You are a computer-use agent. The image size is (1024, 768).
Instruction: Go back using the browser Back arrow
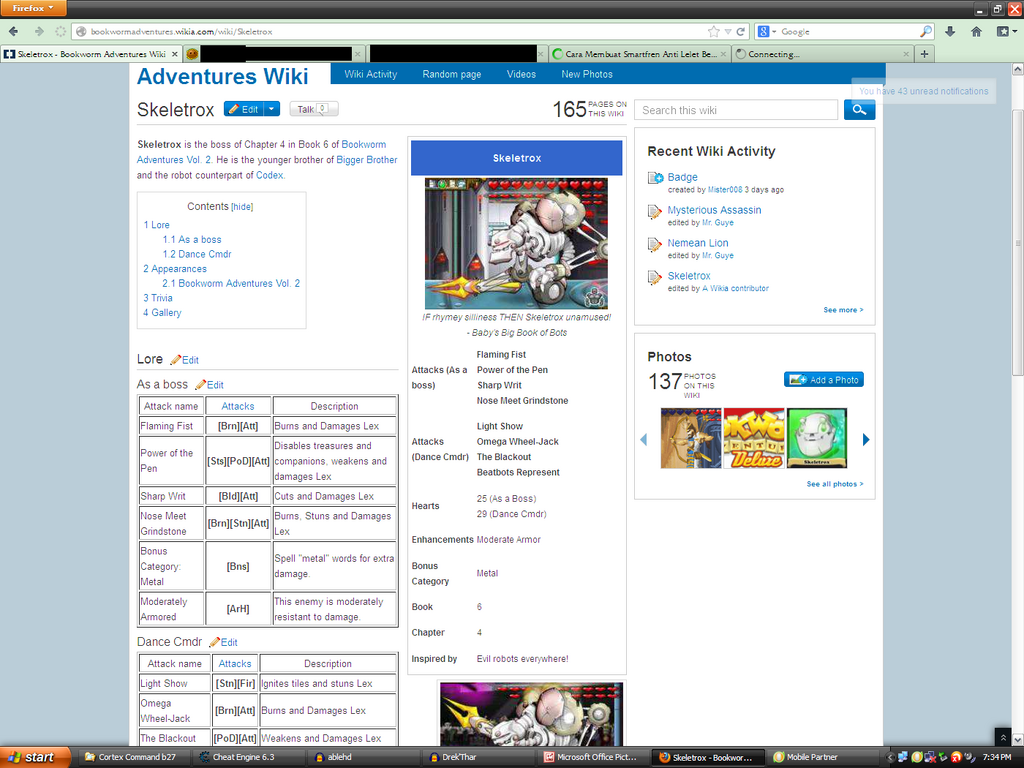click(x=14, y=31)
